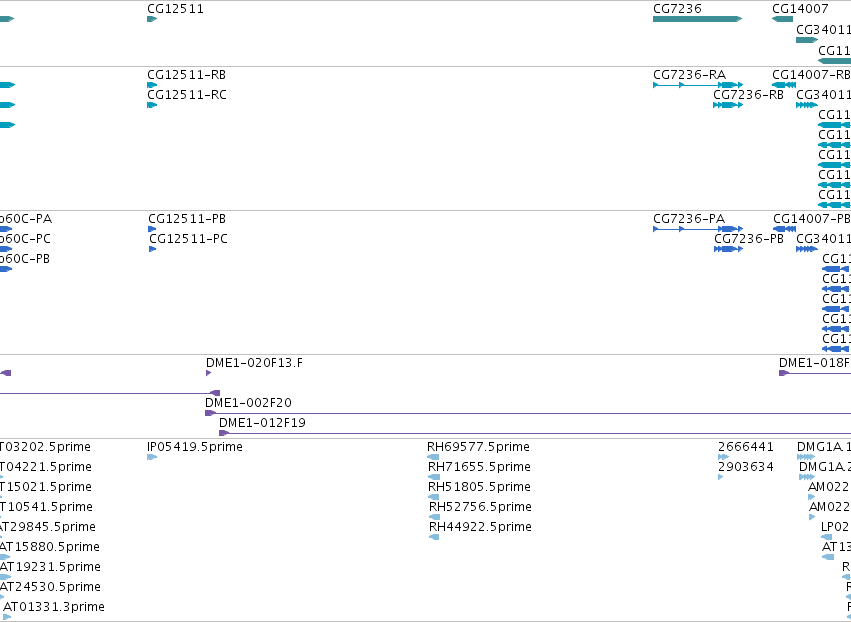Click the CG14007-PB protein label
The image size is (851, 622).
pos(812,219)
